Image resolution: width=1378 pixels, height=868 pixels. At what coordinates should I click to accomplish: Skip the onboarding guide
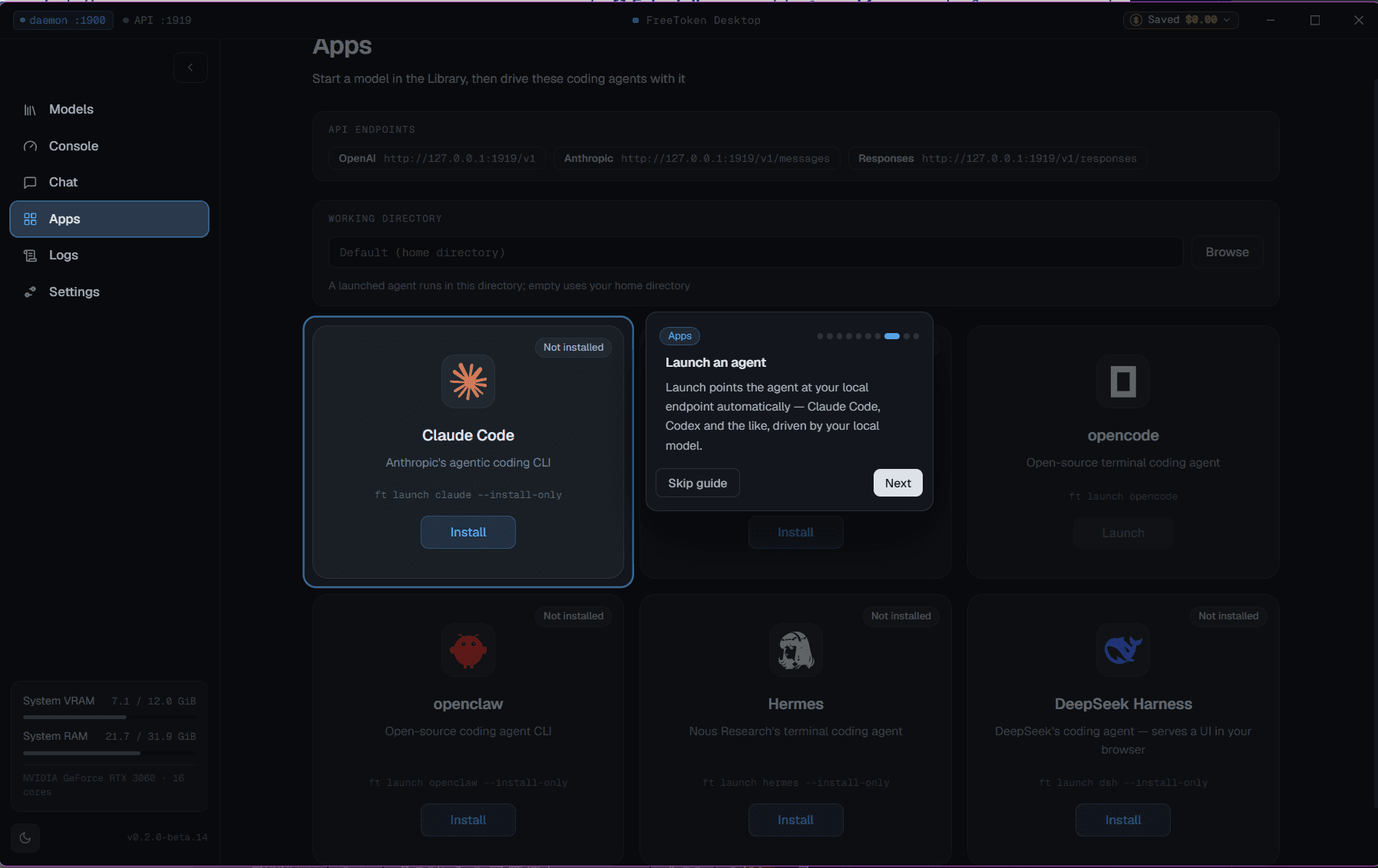click(698, 483)
